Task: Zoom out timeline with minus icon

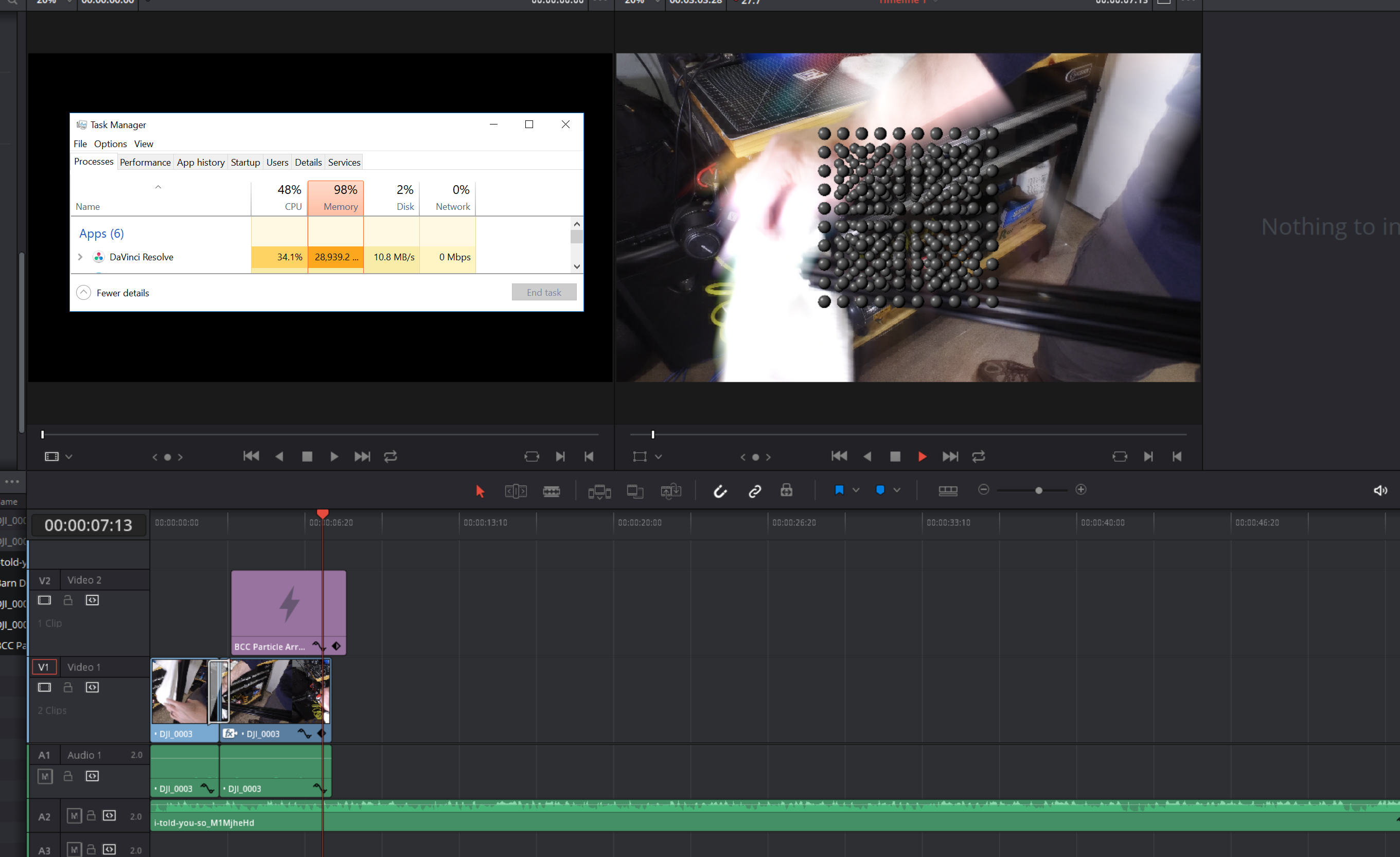Action: point(984,490)
